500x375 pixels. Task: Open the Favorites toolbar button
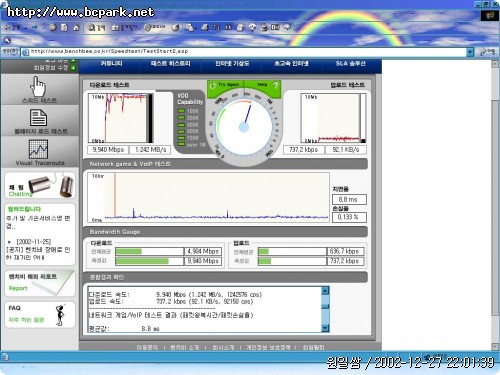(124, 28)
